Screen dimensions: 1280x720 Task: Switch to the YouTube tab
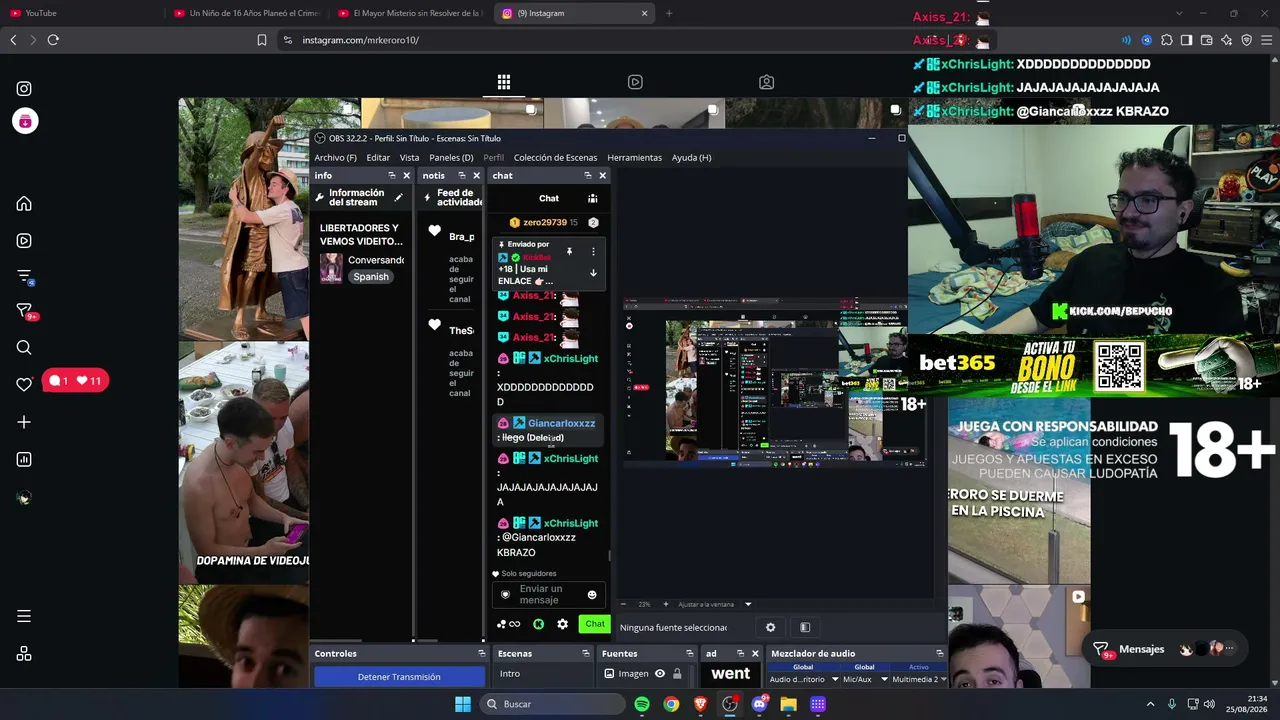82,13
